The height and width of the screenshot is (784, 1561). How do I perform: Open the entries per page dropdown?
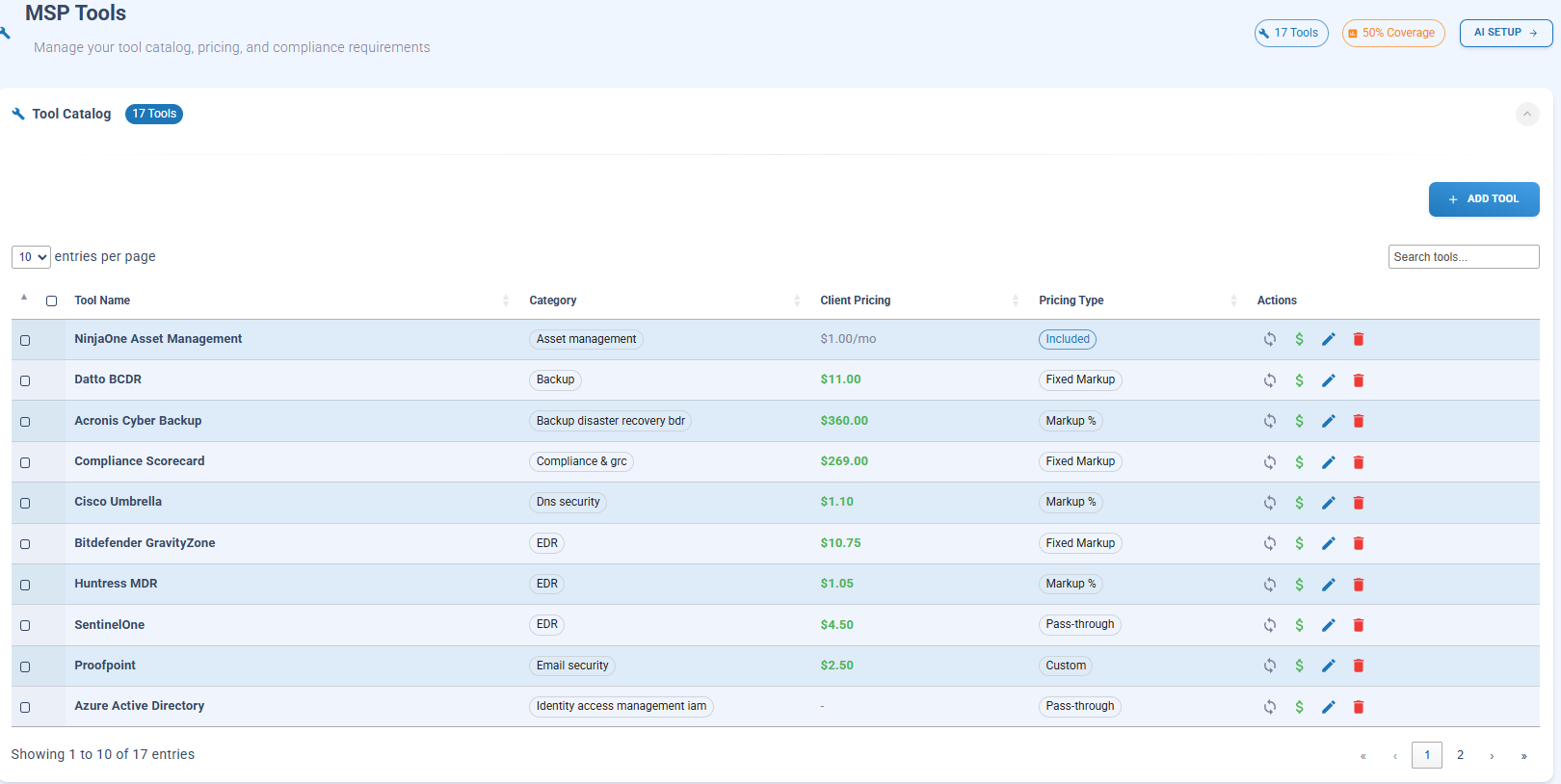31,257
